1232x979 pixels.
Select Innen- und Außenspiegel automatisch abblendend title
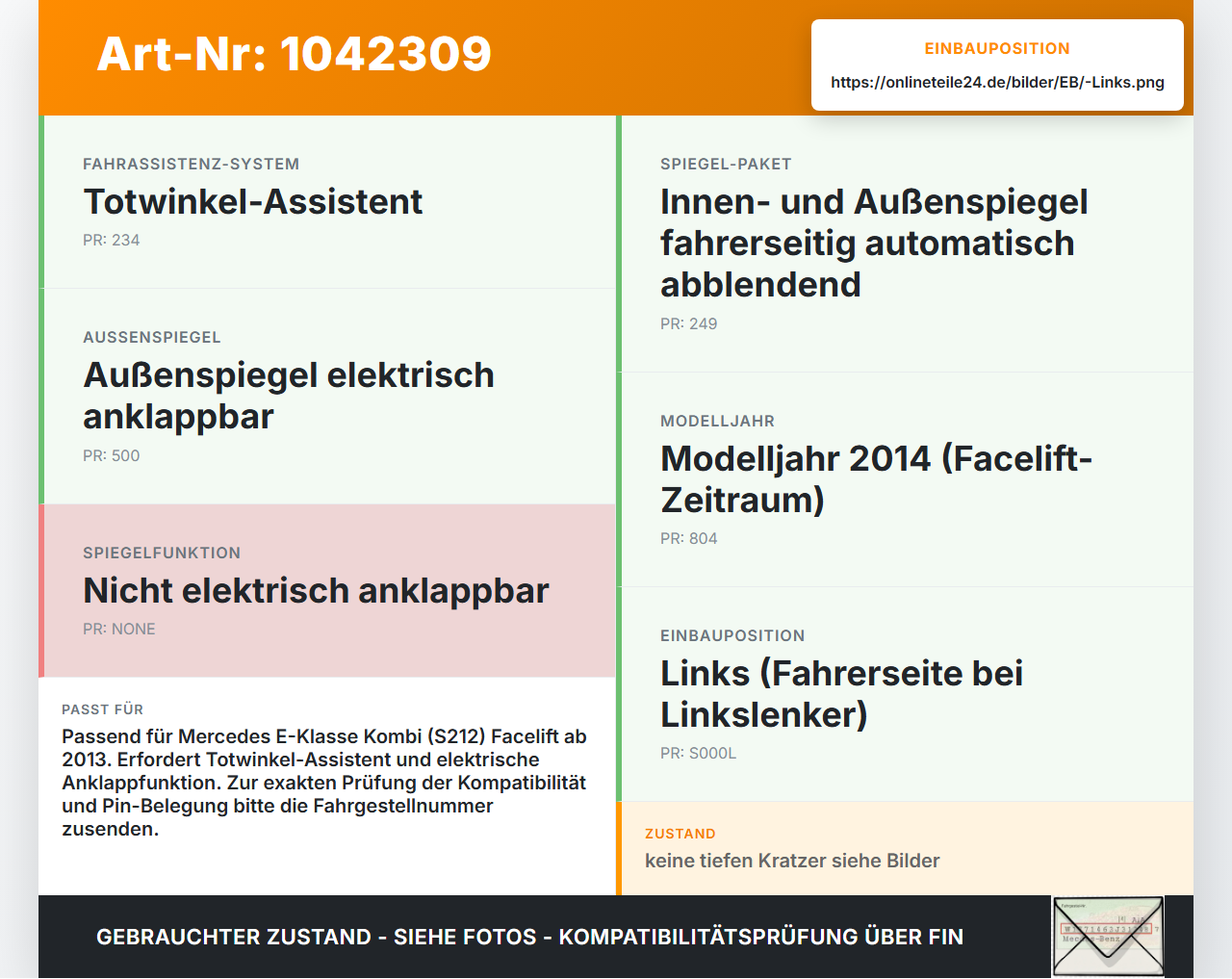[874, 244]
